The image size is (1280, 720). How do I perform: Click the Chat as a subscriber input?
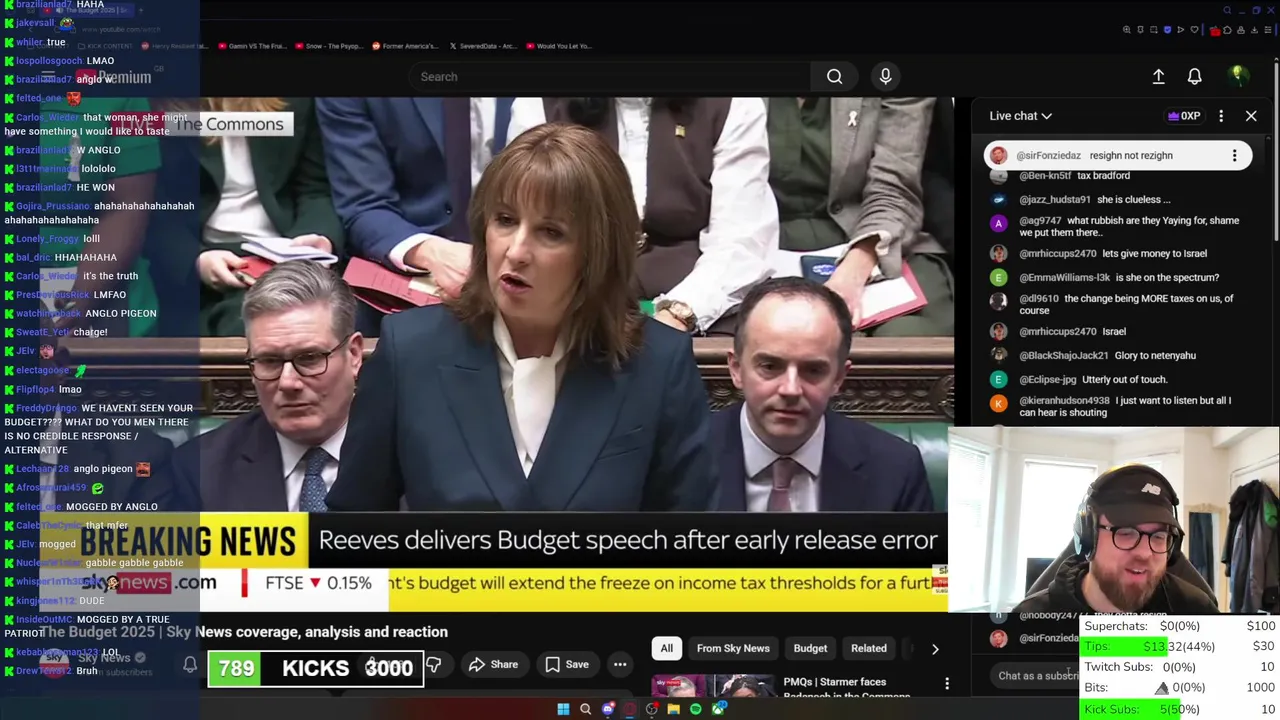tap(1038, 676)
